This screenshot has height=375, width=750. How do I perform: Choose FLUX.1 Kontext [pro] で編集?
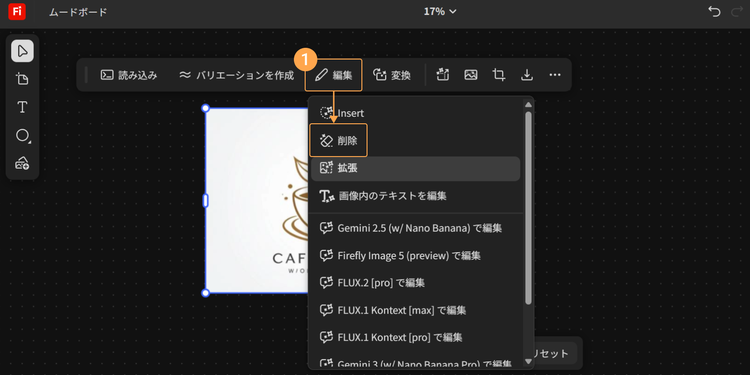[x=415, y=337]
